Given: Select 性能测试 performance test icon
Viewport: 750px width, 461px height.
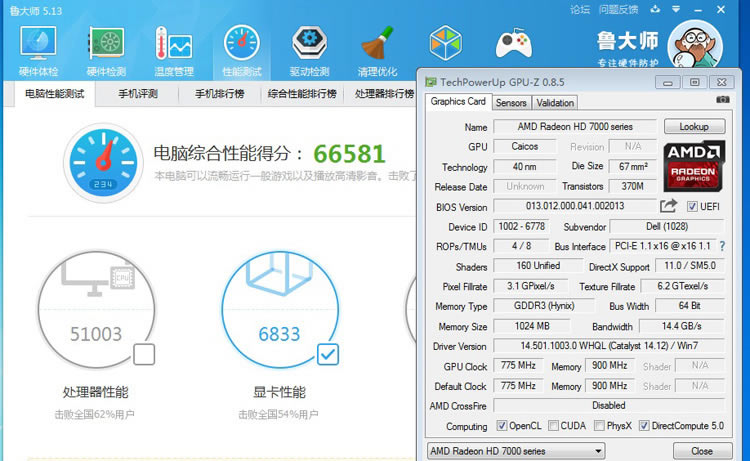Looking at the screenshot, I should coord(242,50).
